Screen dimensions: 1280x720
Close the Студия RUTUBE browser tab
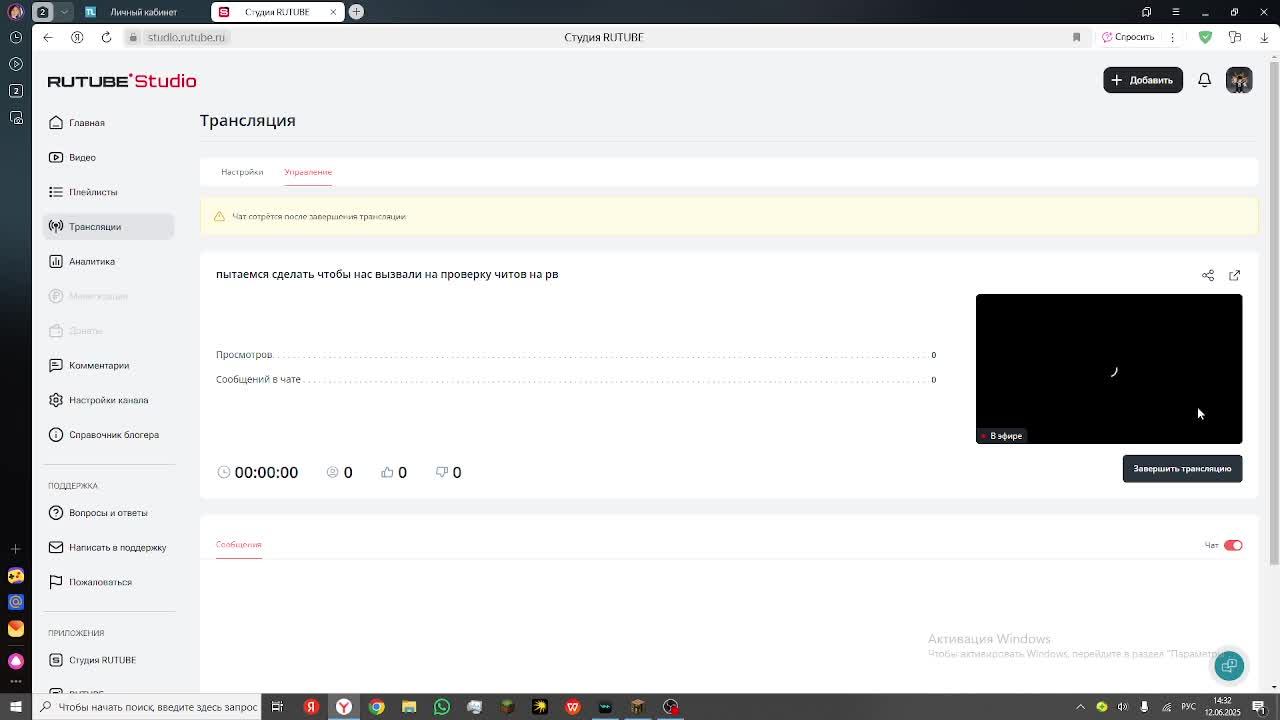(x=333, y=12)
